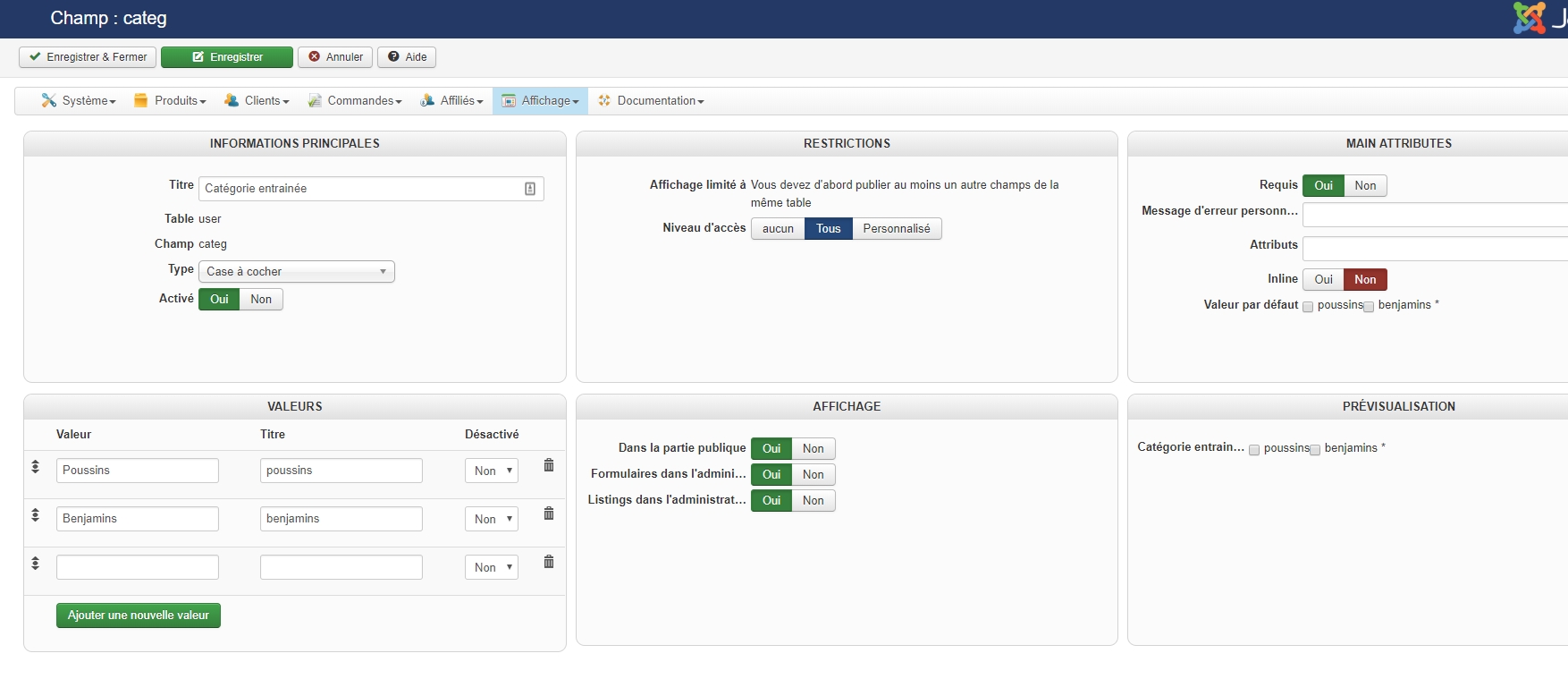Click the Documentation icon

coord(604,100)
